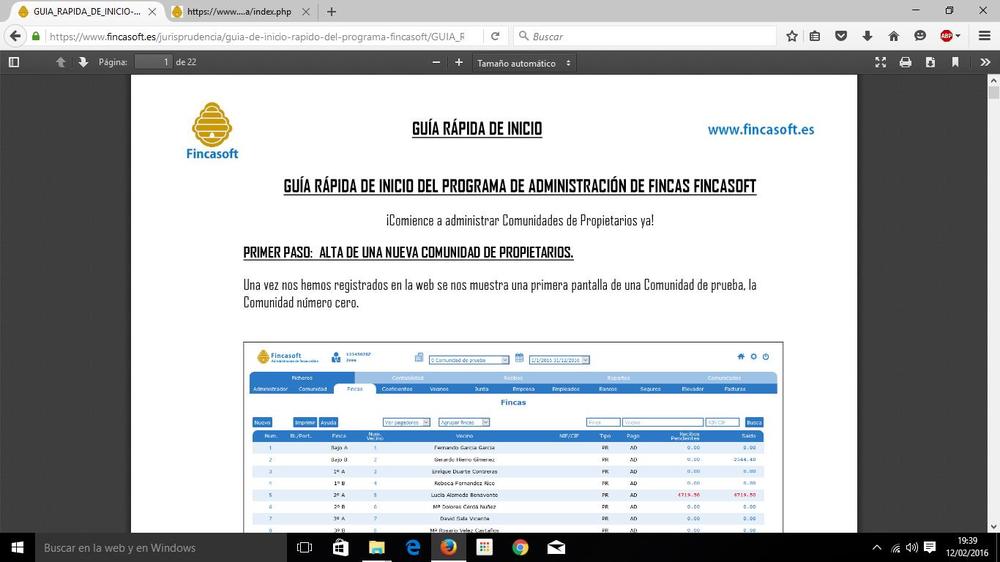Click the embedded Fincas screenshot image
This screenshot has width=1000, height=562.
(513, 437)
